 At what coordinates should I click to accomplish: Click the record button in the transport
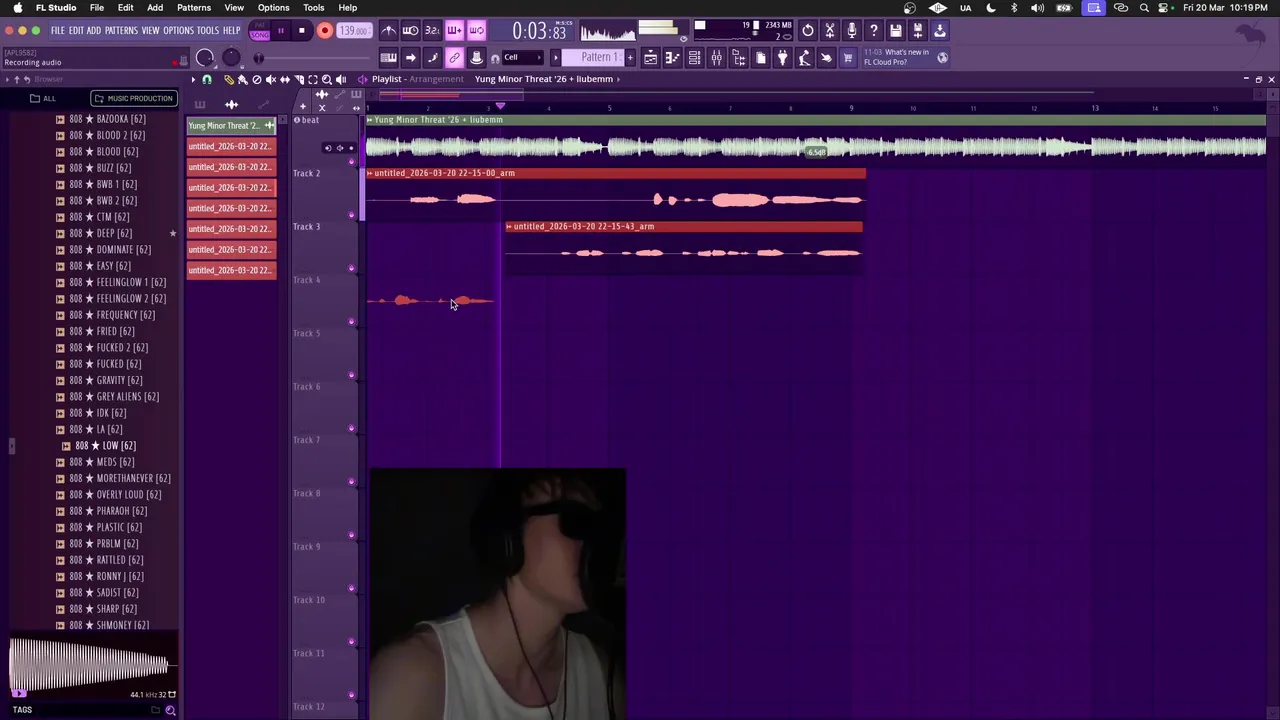pos(324,31)
